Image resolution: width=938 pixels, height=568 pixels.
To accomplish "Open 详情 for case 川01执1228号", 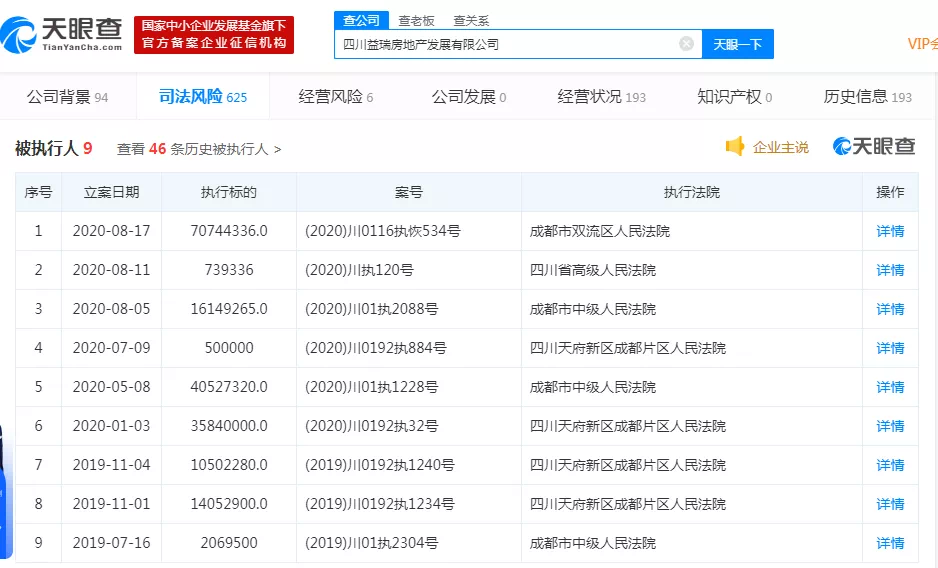I will coord(890,387).
